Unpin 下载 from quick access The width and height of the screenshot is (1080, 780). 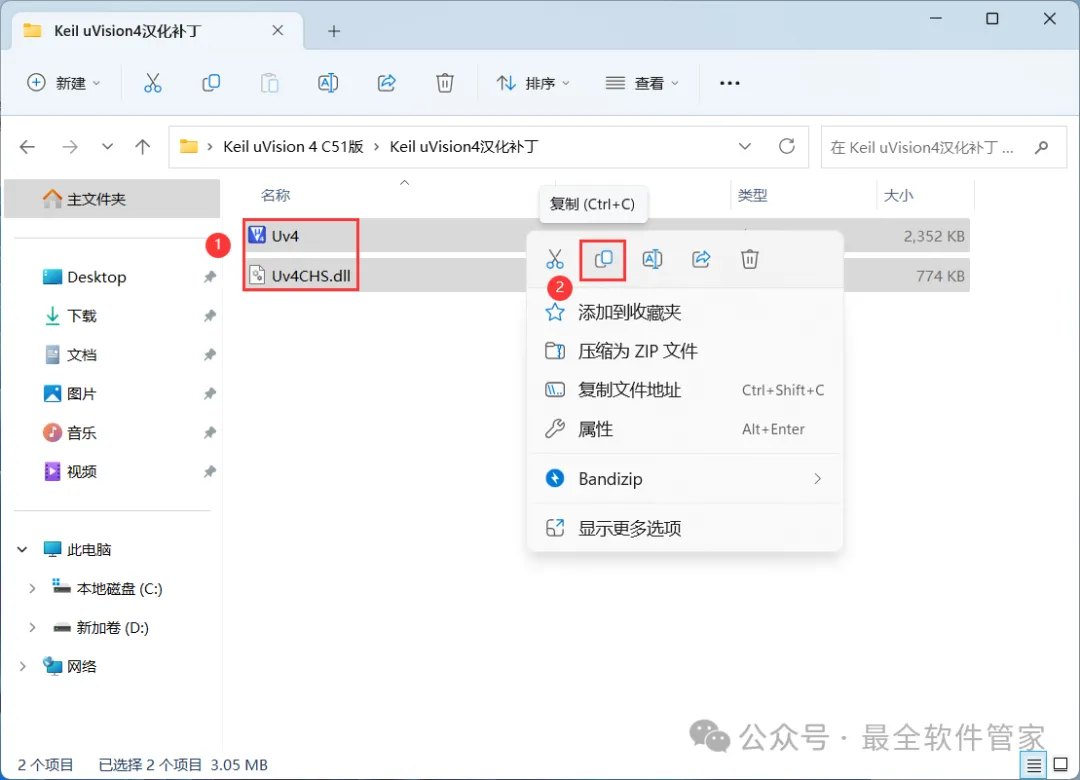pyautogui.click(x=209, y=316)
